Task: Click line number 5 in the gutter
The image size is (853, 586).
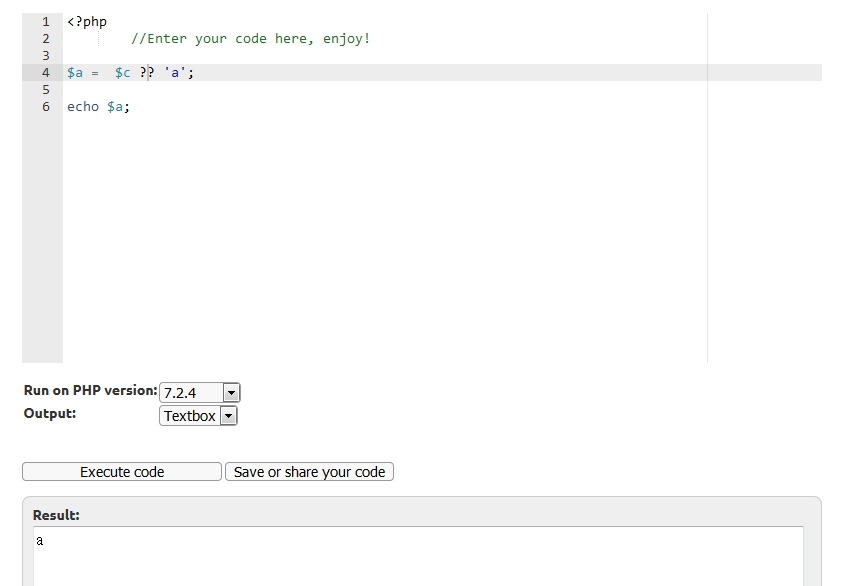Action: [45, 89]
